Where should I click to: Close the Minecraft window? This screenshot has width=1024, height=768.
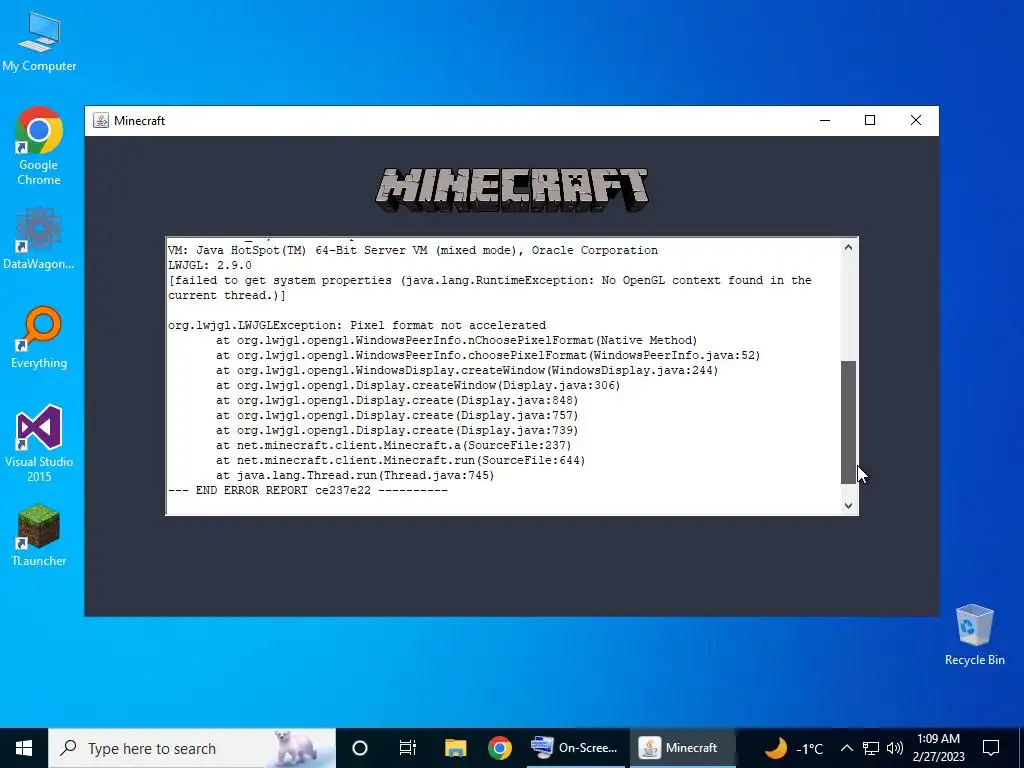tap(916, 120)
